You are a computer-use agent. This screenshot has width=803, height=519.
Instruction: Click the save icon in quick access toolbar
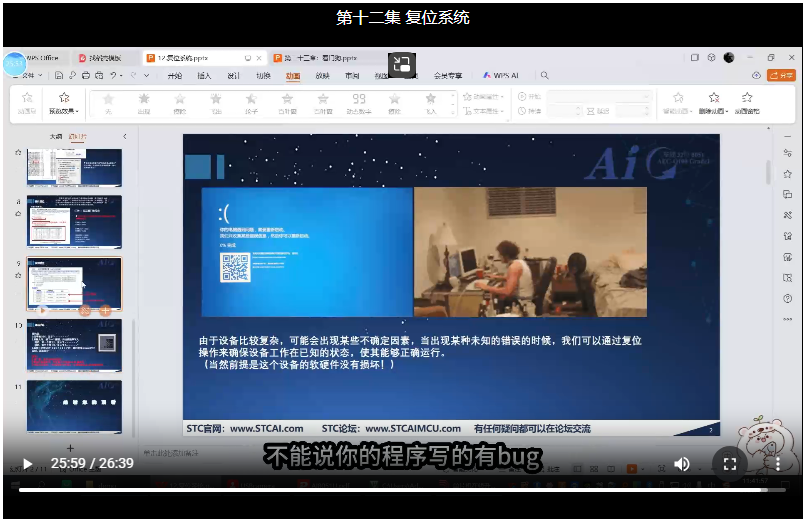[x=59, y=75]
